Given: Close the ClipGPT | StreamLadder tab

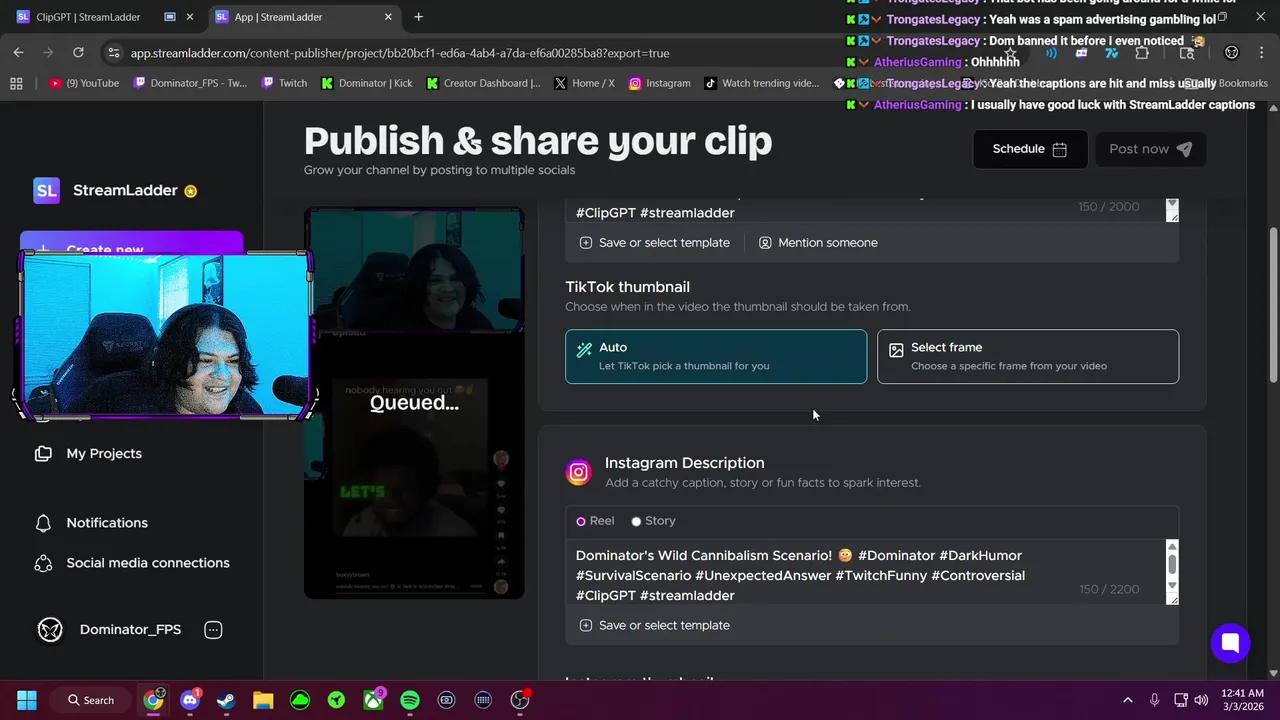Looking at the screenshot, I should coord(190,17).
